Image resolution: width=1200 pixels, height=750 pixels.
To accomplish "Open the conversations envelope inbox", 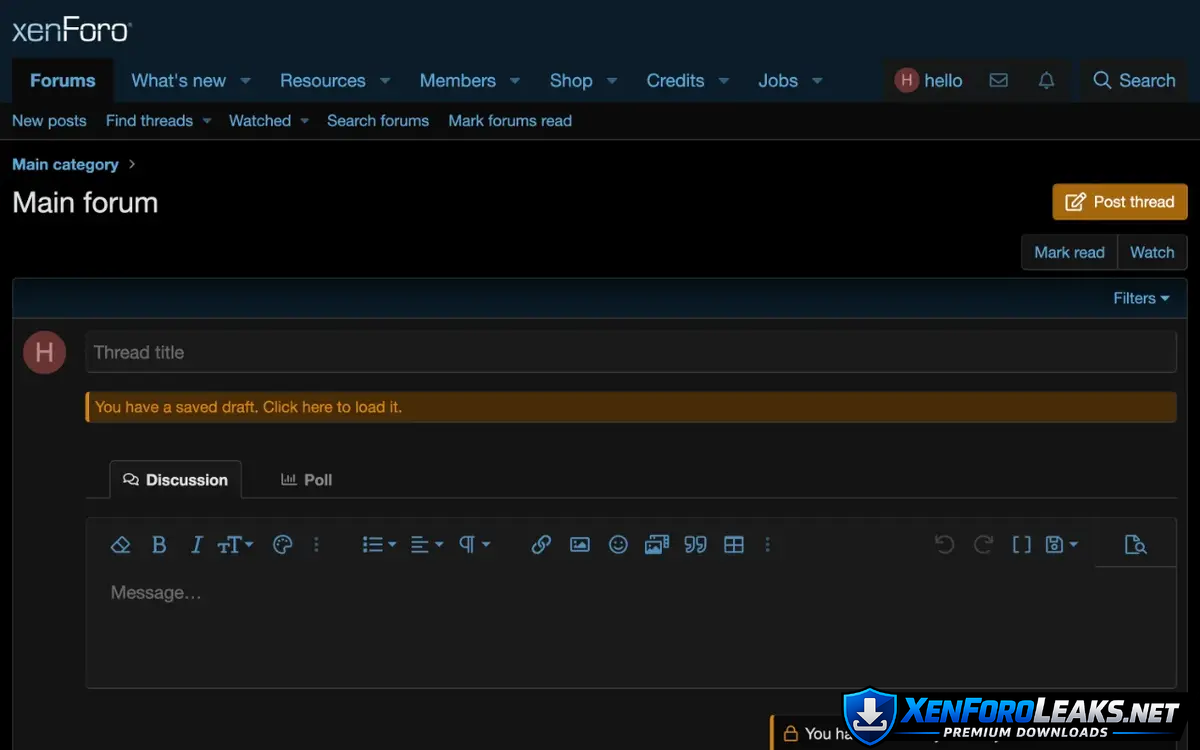I will click(x=998, y=81).
